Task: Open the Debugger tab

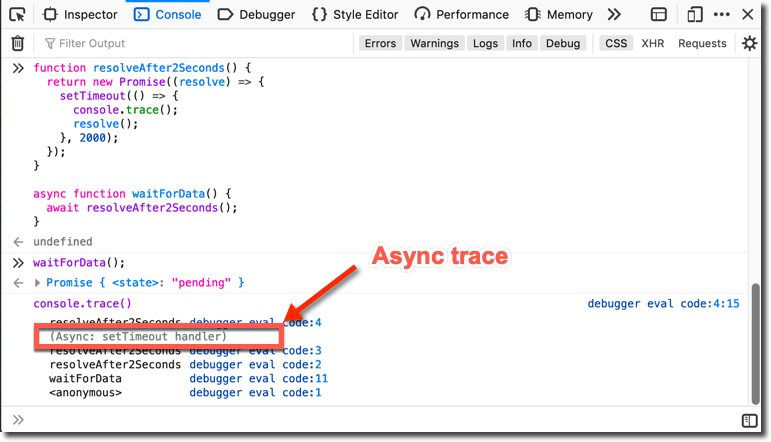Action: click(x=257, y=15)
